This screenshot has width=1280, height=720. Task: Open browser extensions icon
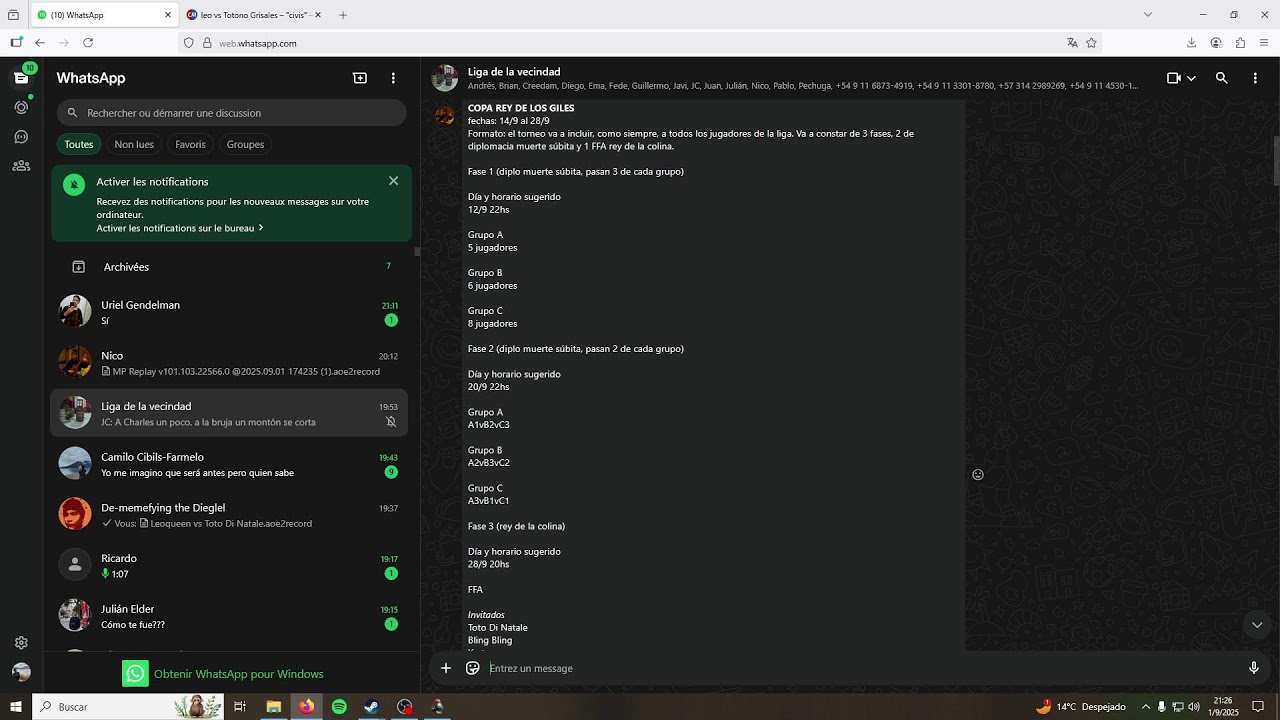(x=1240, y=43)
